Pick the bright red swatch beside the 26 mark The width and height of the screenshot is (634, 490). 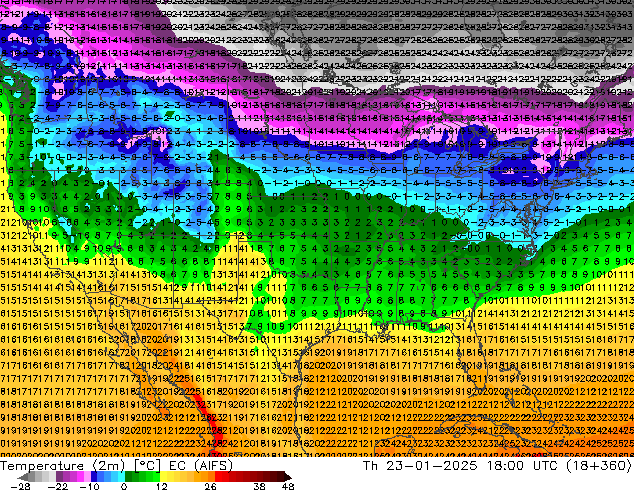click(218, 477)
